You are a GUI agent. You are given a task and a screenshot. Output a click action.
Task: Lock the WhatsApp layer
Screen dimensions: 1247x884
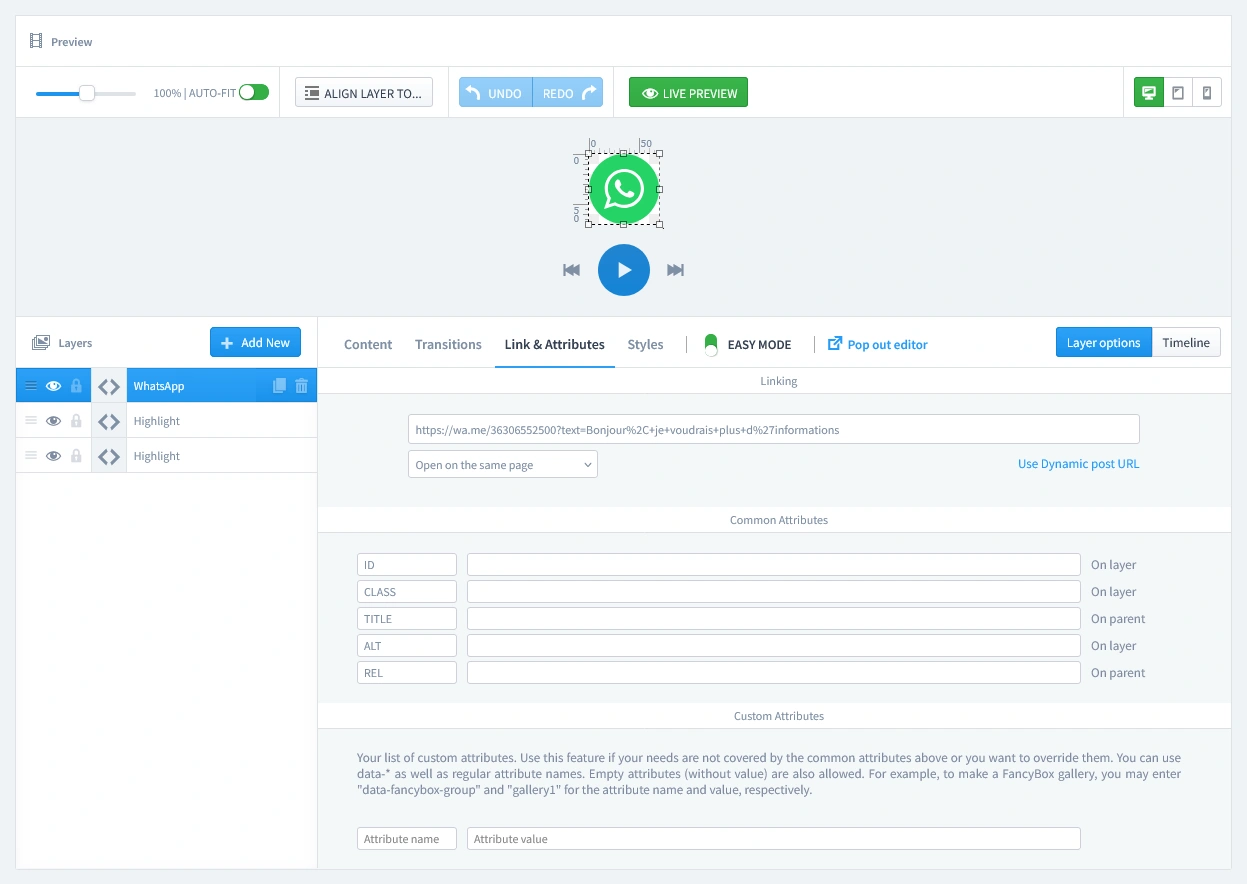click(x=76, y=386)
